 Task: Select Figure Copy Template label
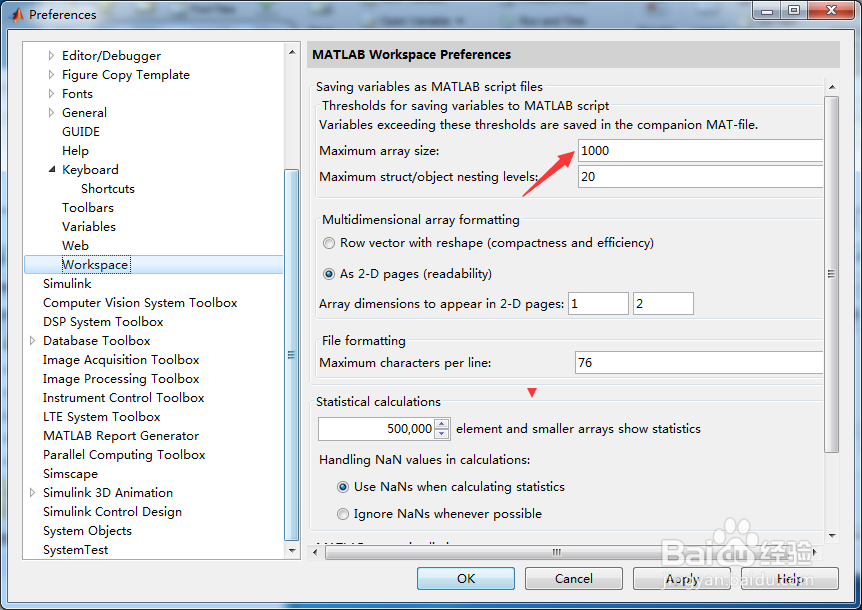(126, 74)
